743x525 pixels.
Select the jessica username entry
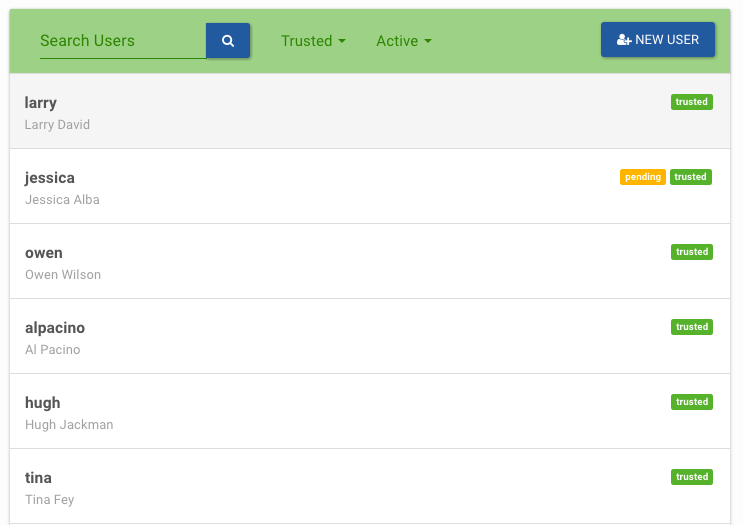point(50,178)
